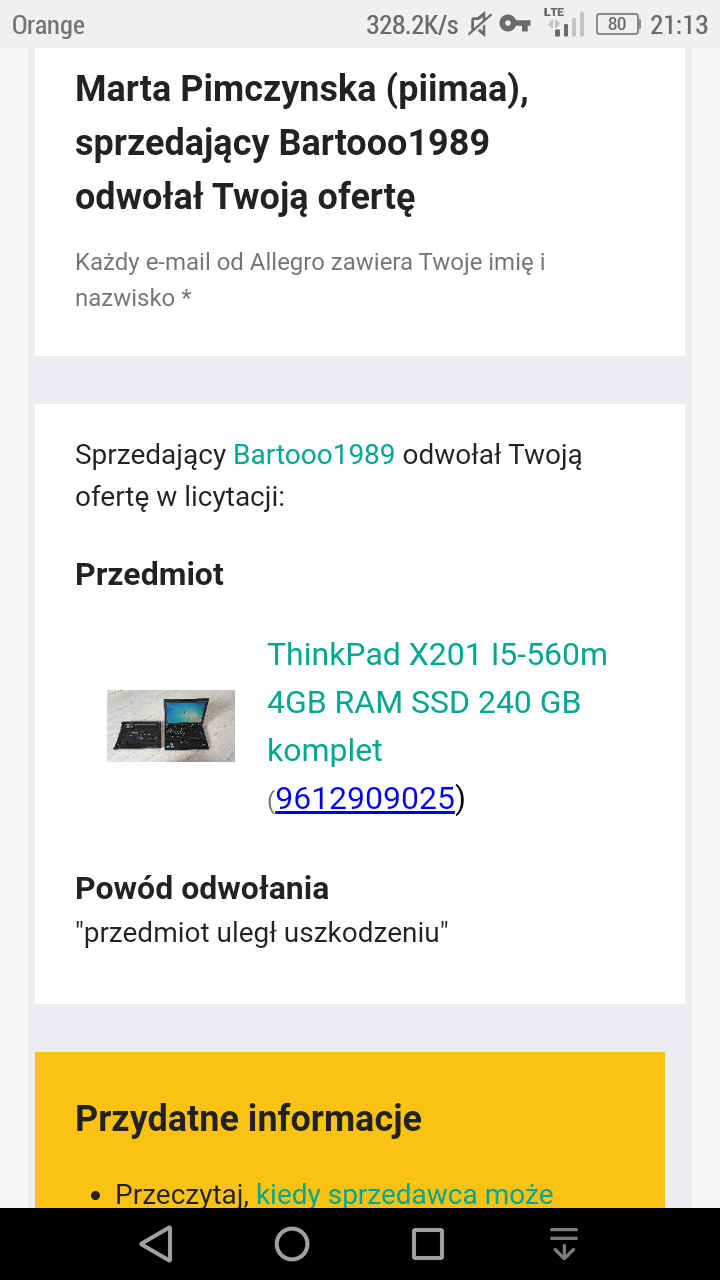
Task: Tap the LTE signal strength icon
Action: (562, 23)
